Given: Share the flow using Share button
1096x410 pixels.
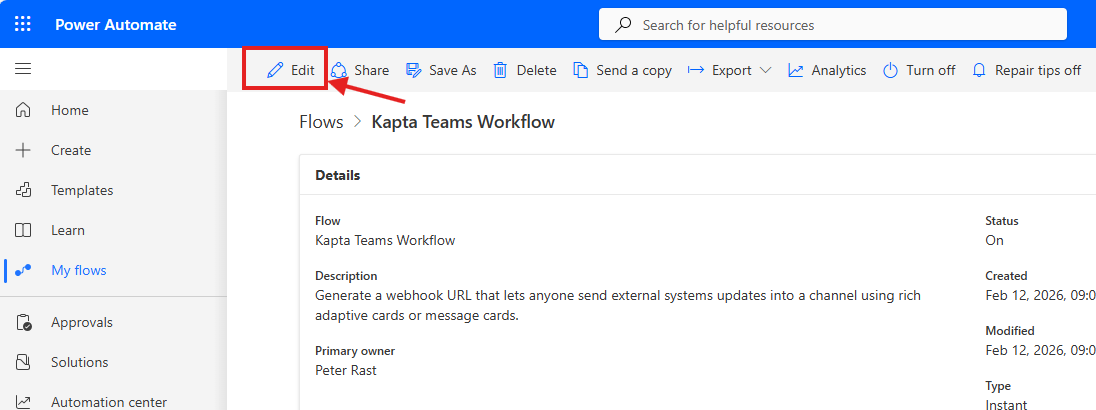Looking at the screenshot, I should 359,70.
